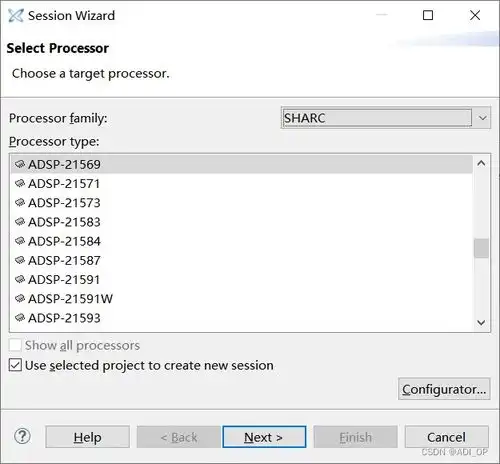Open the Processor family dropdown arrow
This screenshot has height=464, width=500.
[x=482, y=118]
